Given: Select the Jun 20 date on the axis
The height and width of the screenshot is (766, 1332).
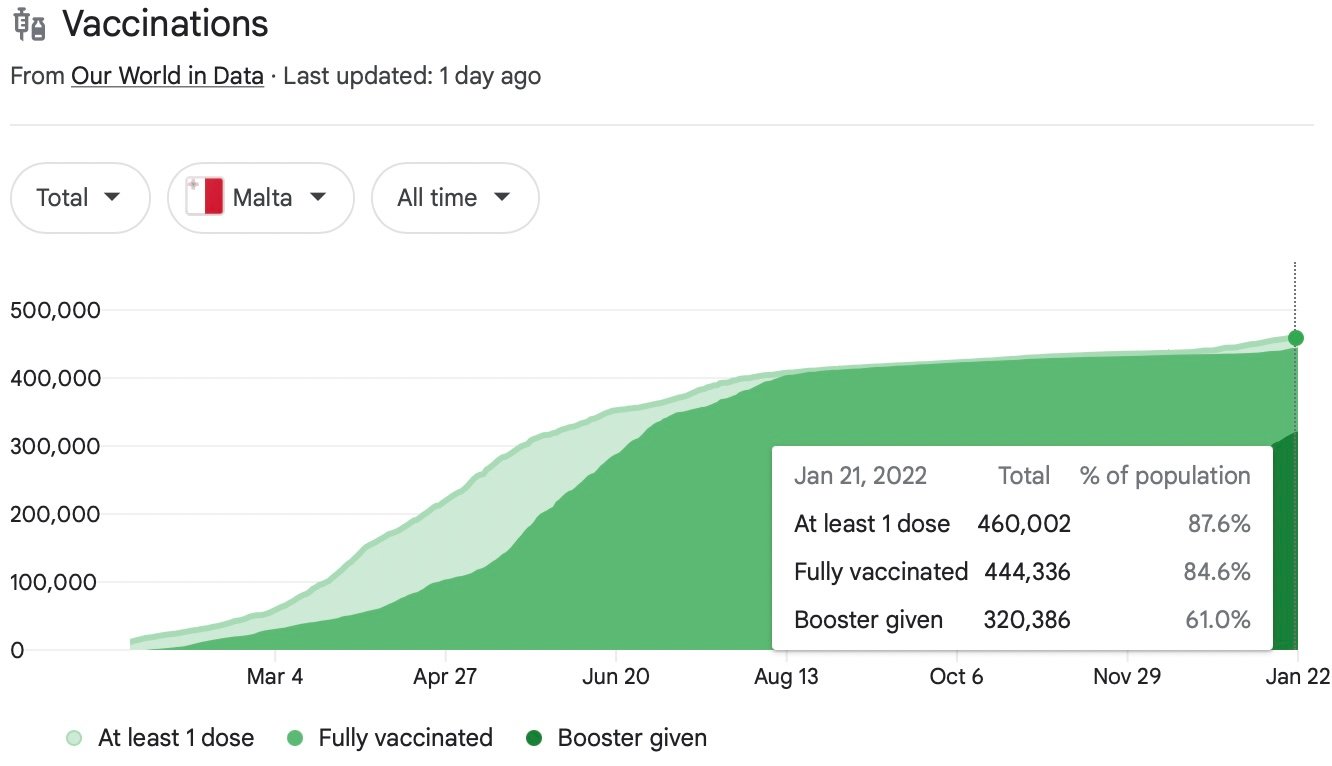Looking at the screenshot, I should point(615,677).
